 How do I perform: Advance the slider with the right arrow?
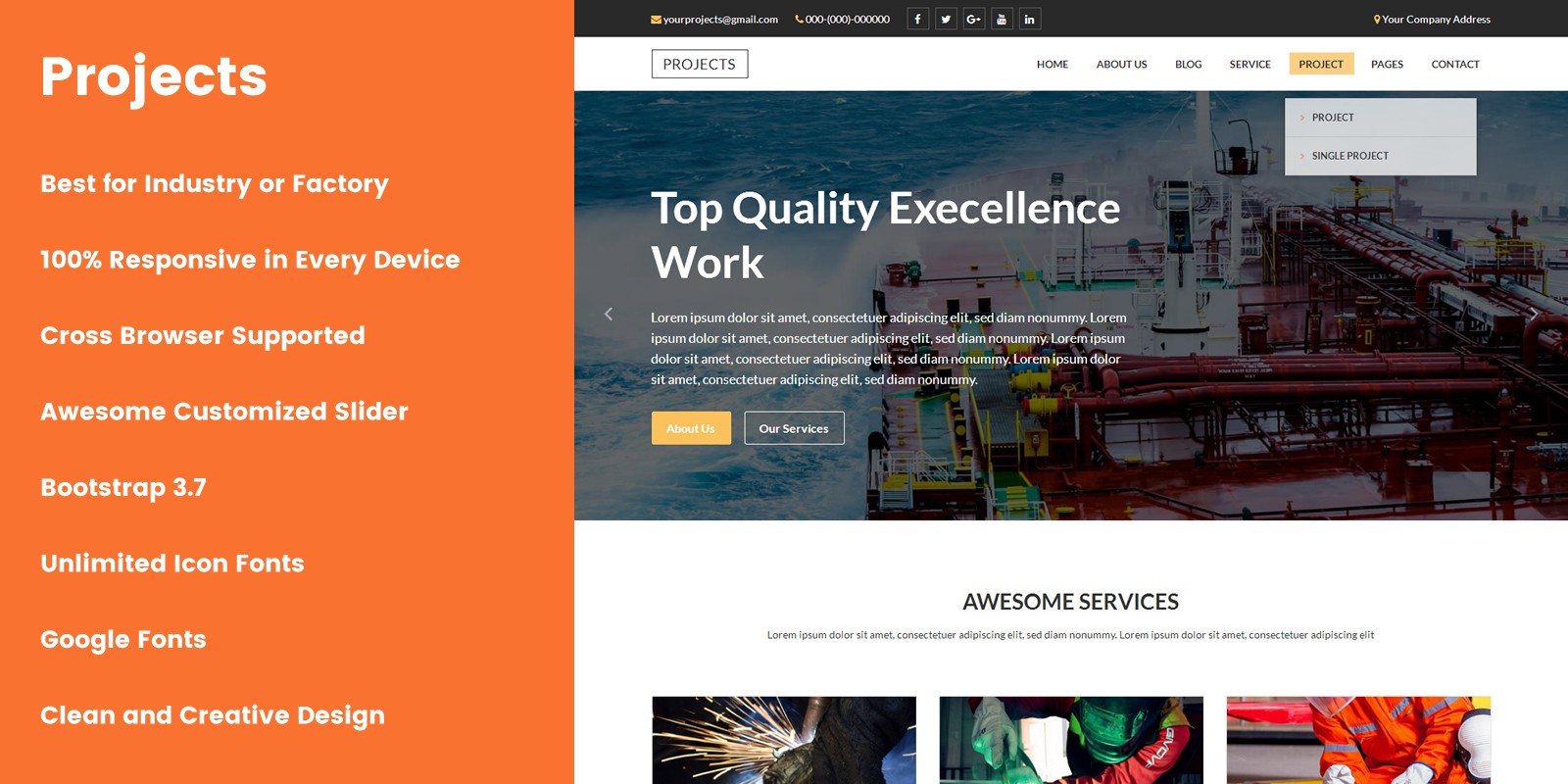point(1534,314)
